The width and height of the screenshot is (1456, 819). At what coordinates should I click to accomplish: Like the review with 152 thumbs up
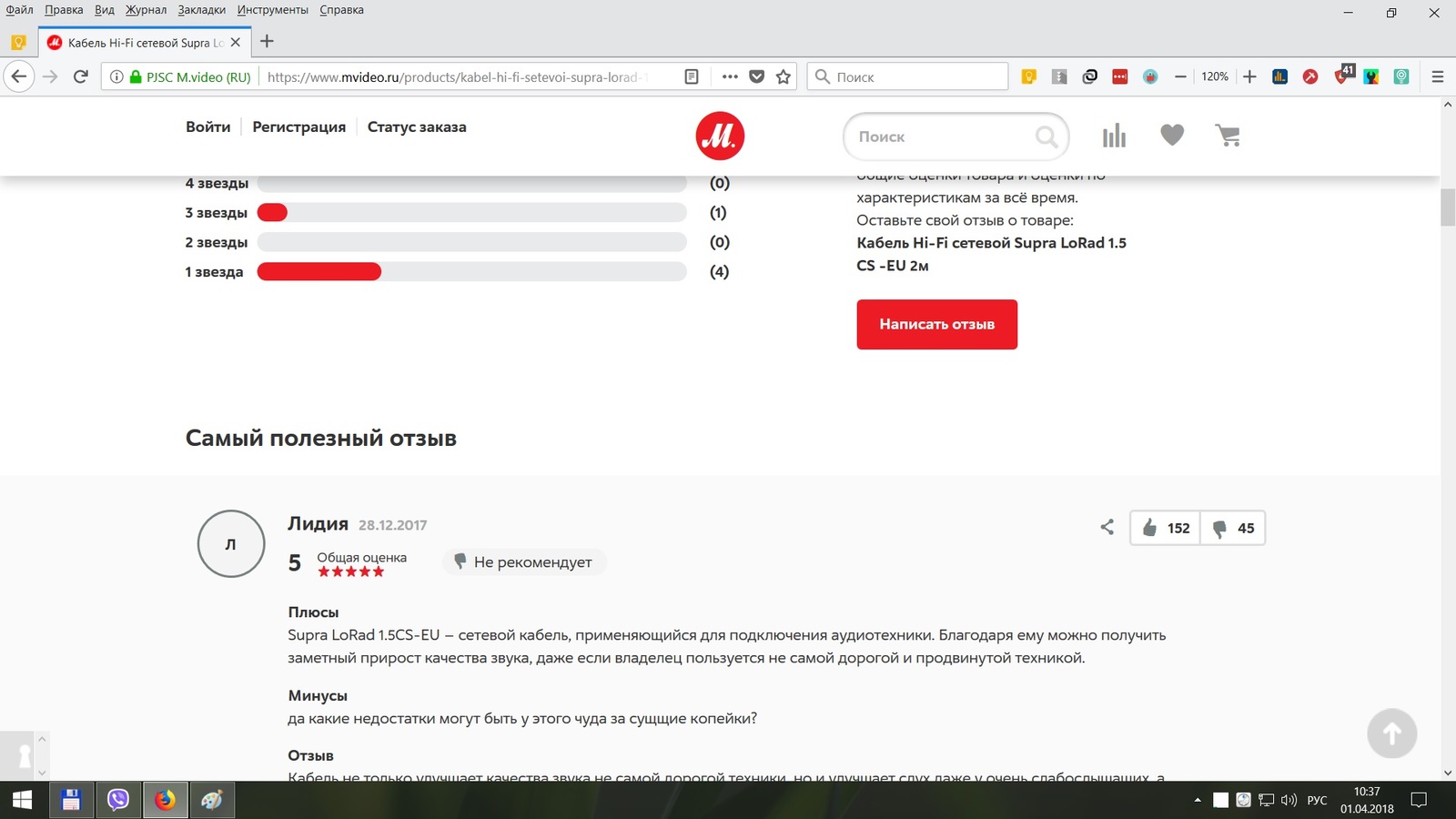(1165, 528)
